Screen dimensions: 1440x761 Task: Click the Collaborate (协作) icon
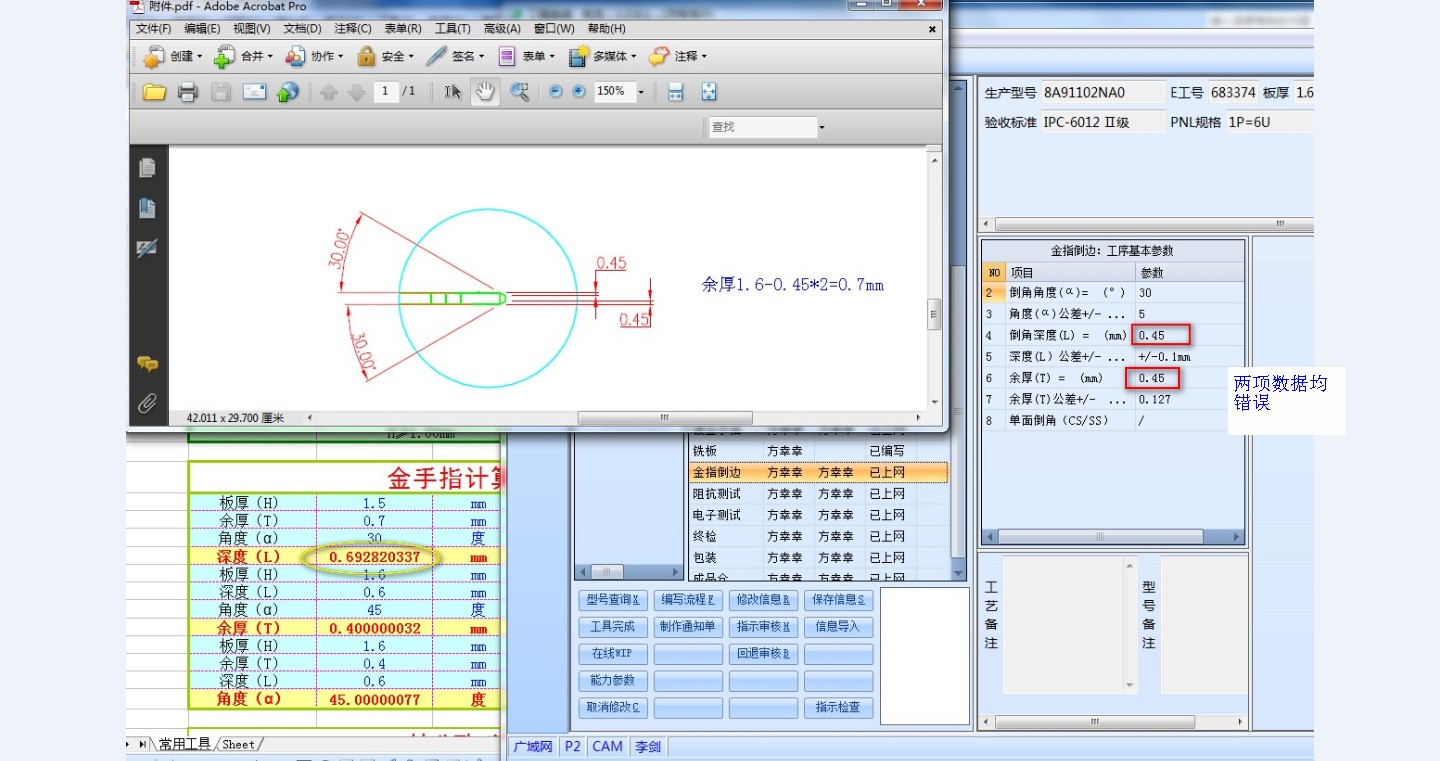pyautogui.click(x=295, y=56)
